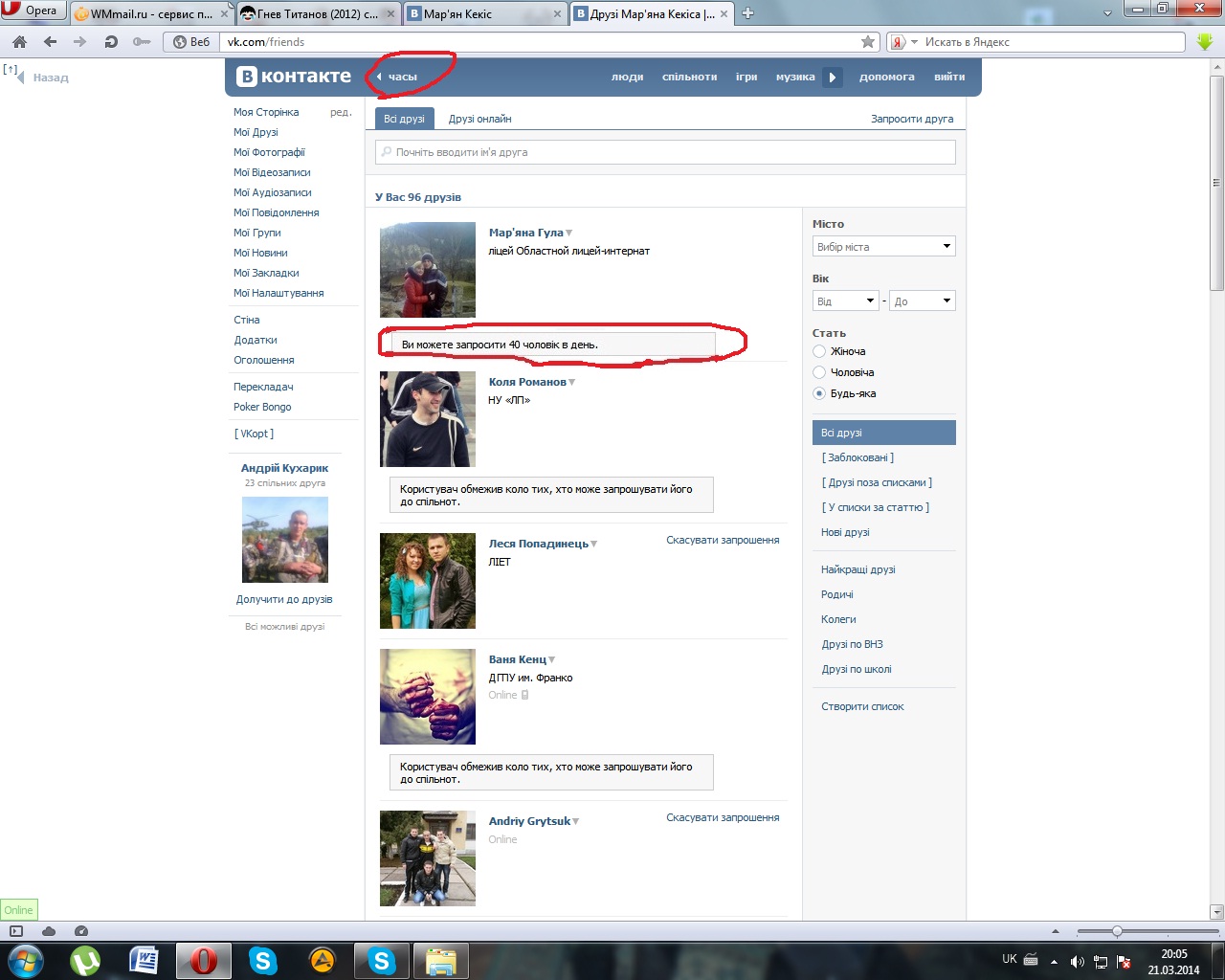Click Запросити друга link
The width and height of the screenshot is (1225, 980).
(x=912, y=119)
